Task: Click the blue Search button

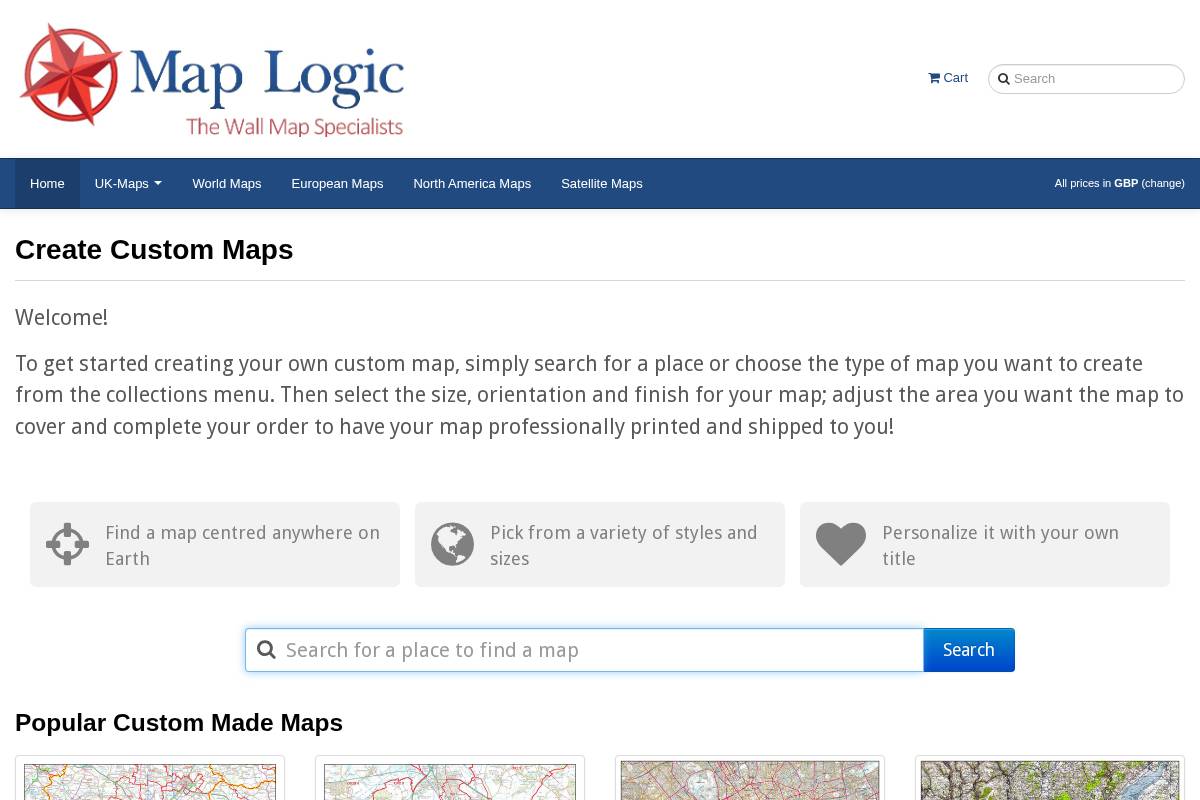Action: [x=969, y=650]
